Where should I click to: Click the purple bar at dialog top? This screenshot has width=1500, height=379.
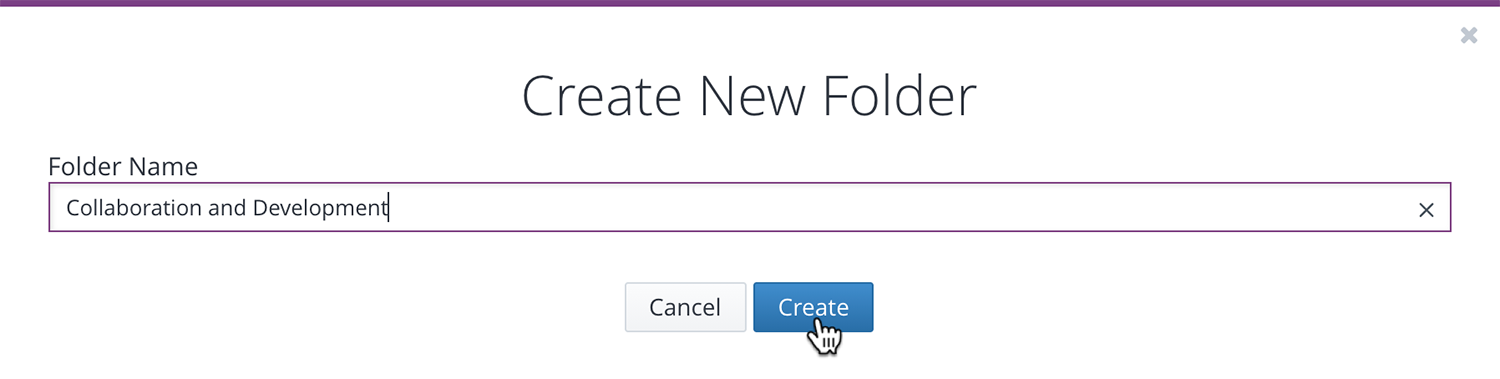[750, 3]
